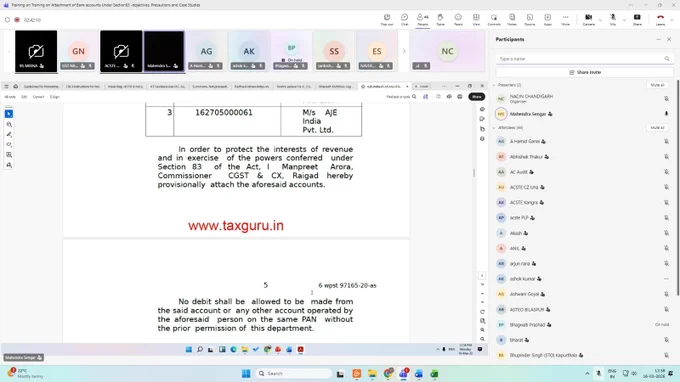This screenshot has height=382, width=680.
Task: Close the Participants panel
Action: [669, 39]
